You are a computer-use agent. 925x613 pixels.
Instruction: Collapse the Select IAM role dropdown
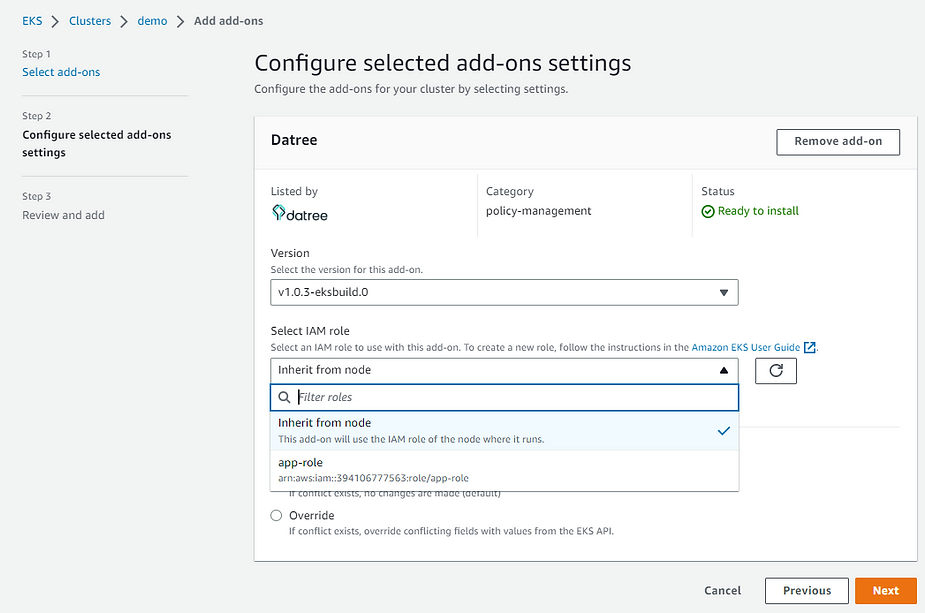[x=504, y=371]
